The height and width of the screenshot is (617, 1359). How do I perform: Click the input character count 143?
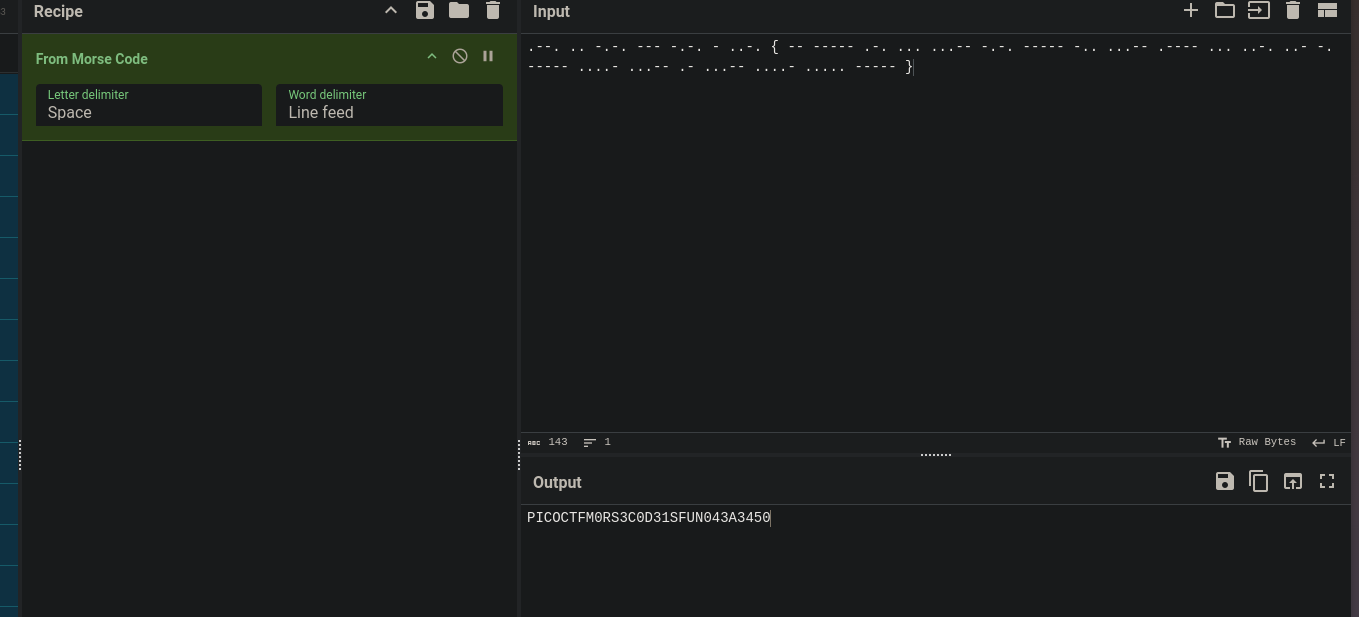pos(548,442)
